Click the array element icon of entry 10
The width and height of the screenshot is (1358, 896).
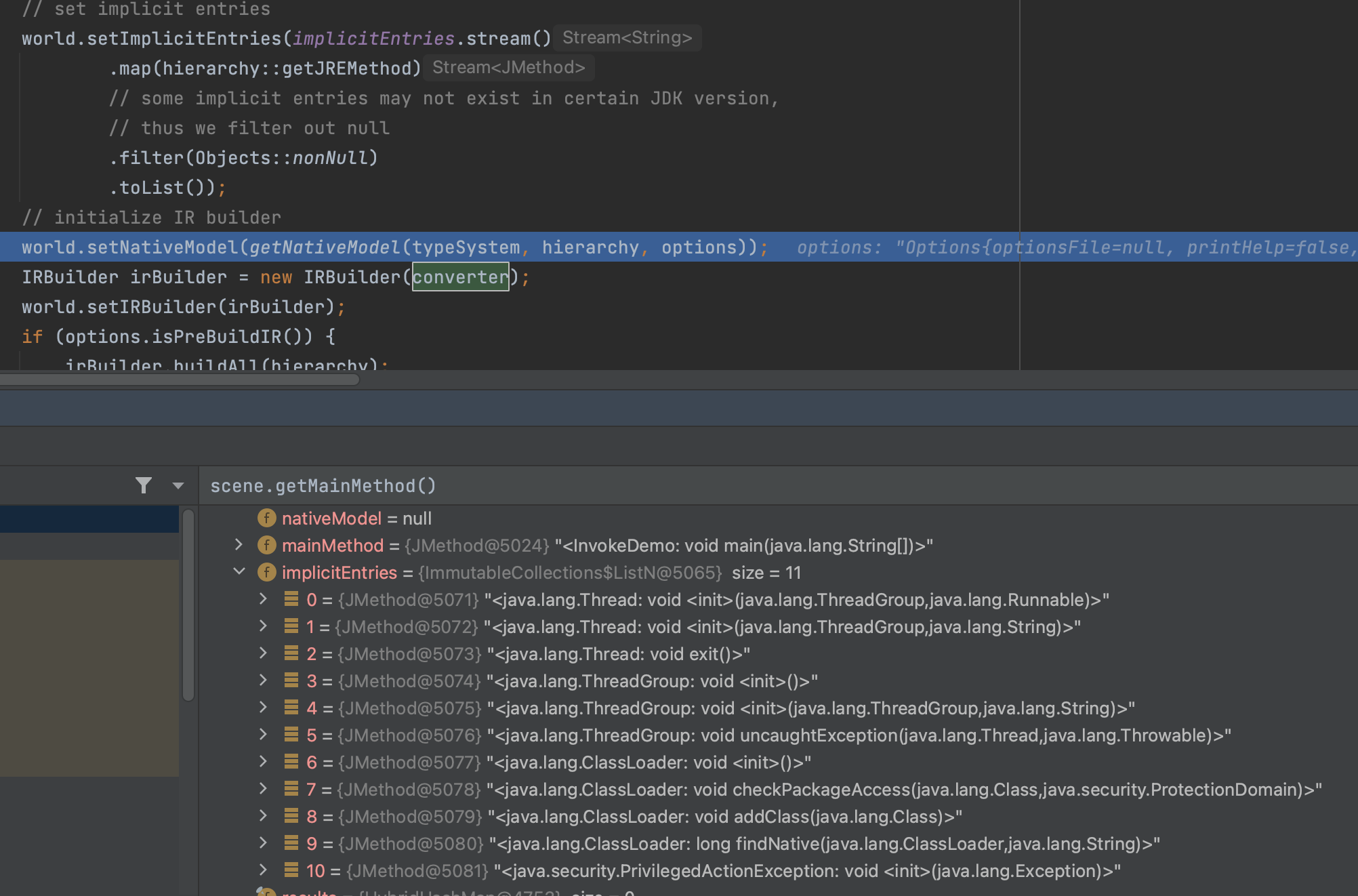pyautogui.click(x=291, y=870)
